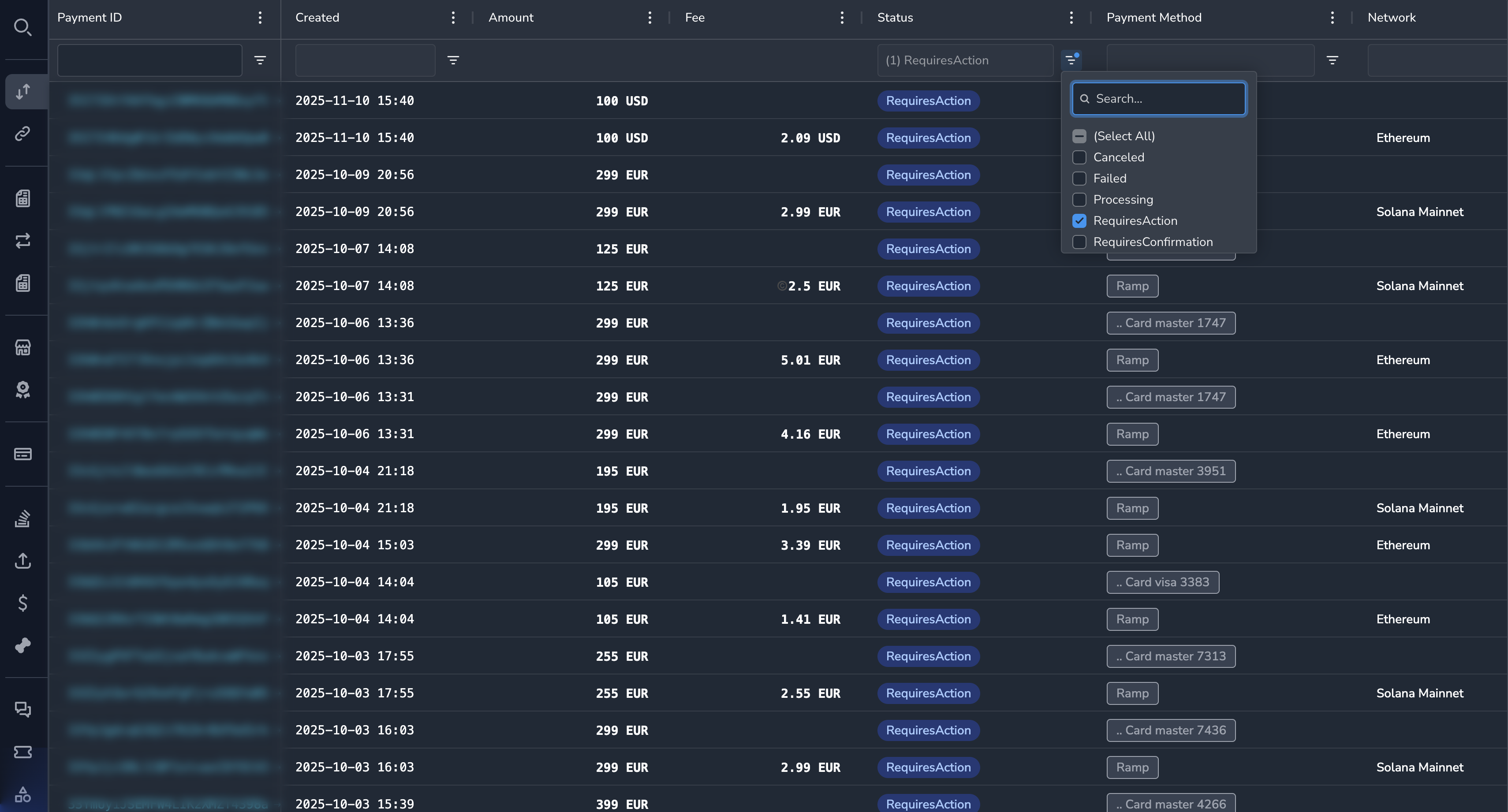Screen dimensions: 1508x812
Task: Click the Status filter field showing RequiresAction
Action: (965, 60)
